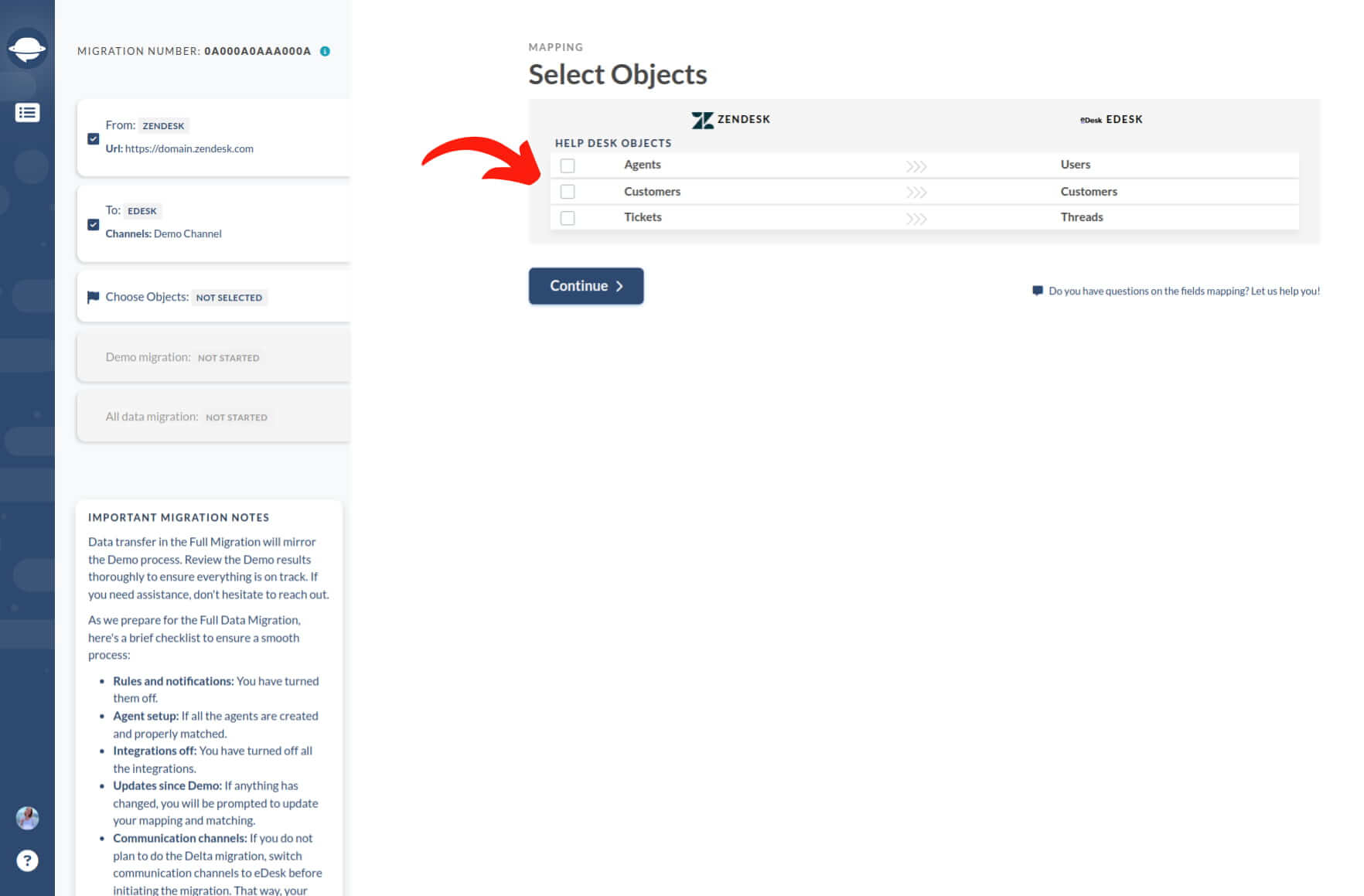Open the Choose Objects step

213,297
